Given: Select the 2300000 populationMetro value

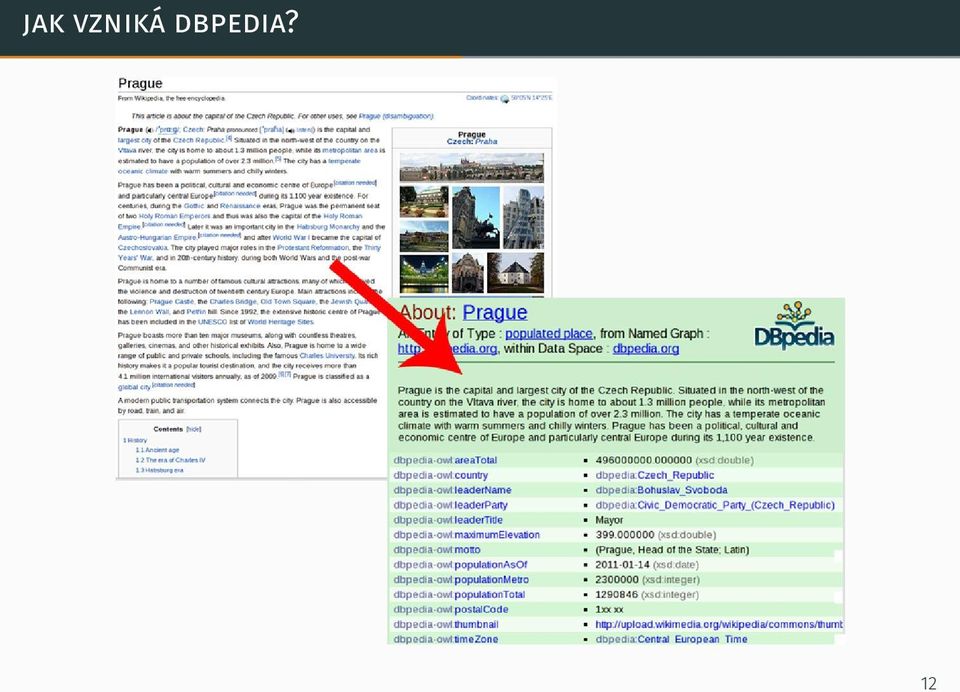Looking at the screenshot, I should (617, 579).
